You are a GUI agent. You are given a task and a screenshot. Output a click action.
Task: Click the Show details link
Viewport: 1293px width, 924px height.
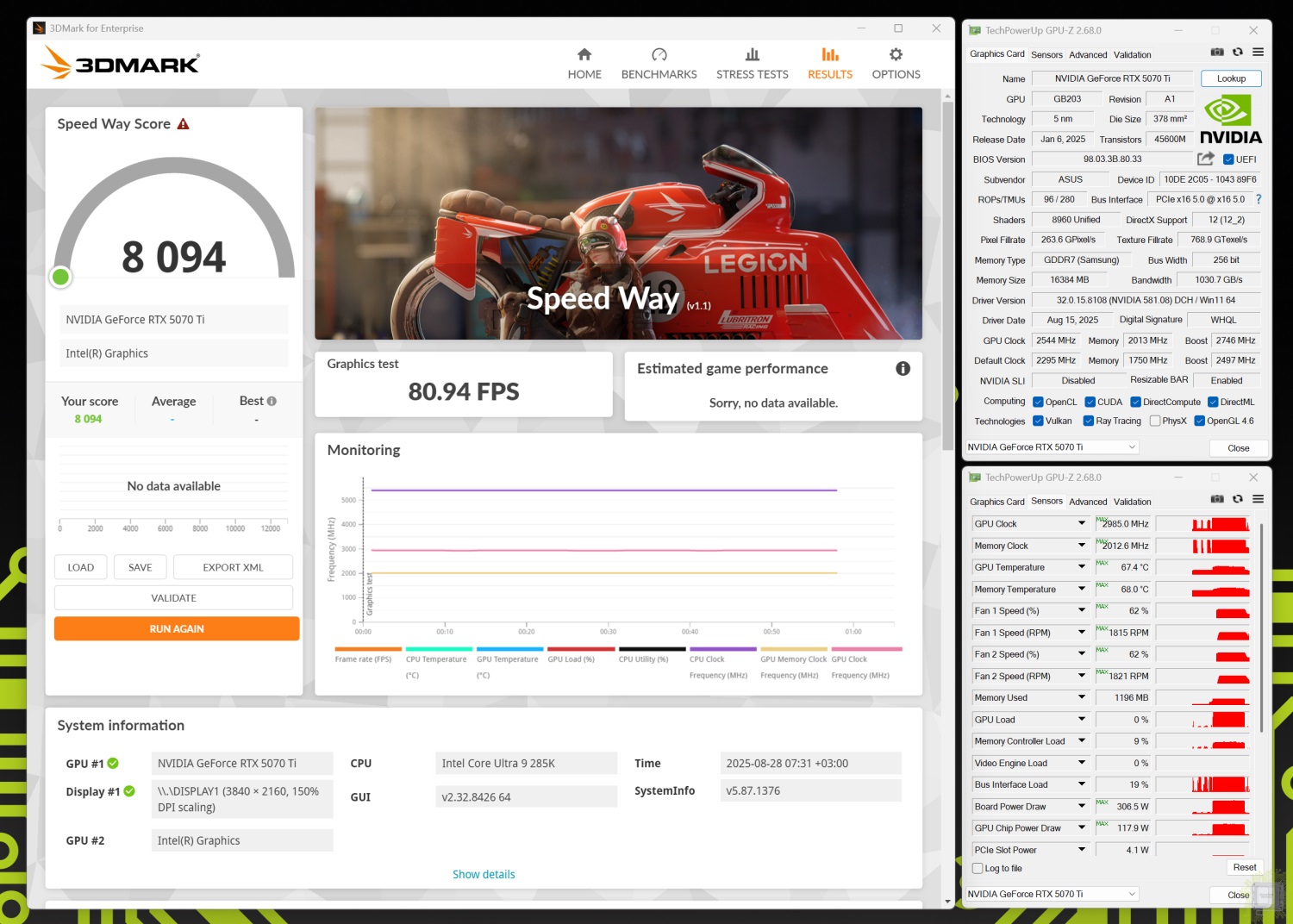point(484,875)
